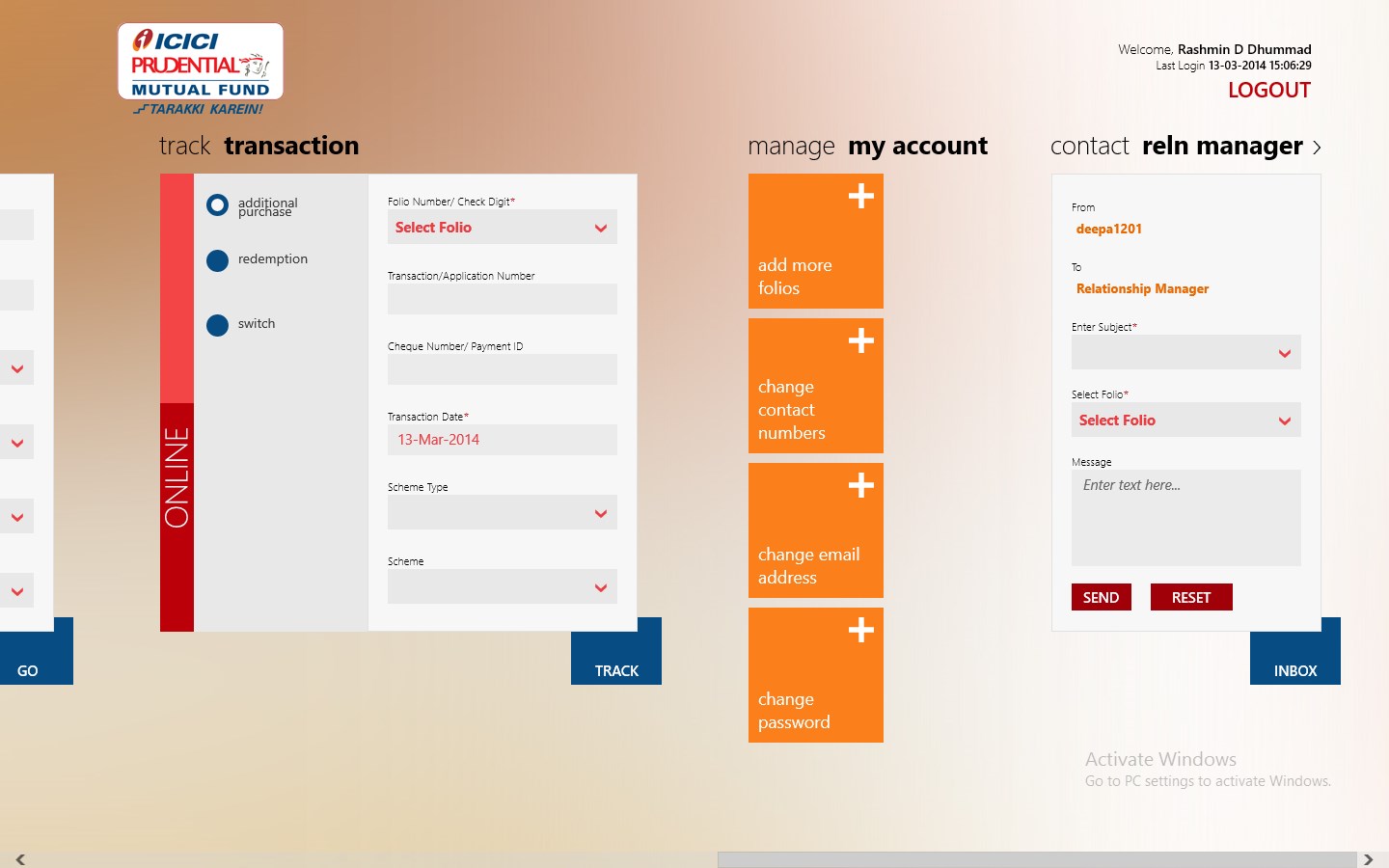Click the Message text area saying Enter text here
Image resolution: width=1389 pixels, height=868 pixels.
click(1185, 518)
